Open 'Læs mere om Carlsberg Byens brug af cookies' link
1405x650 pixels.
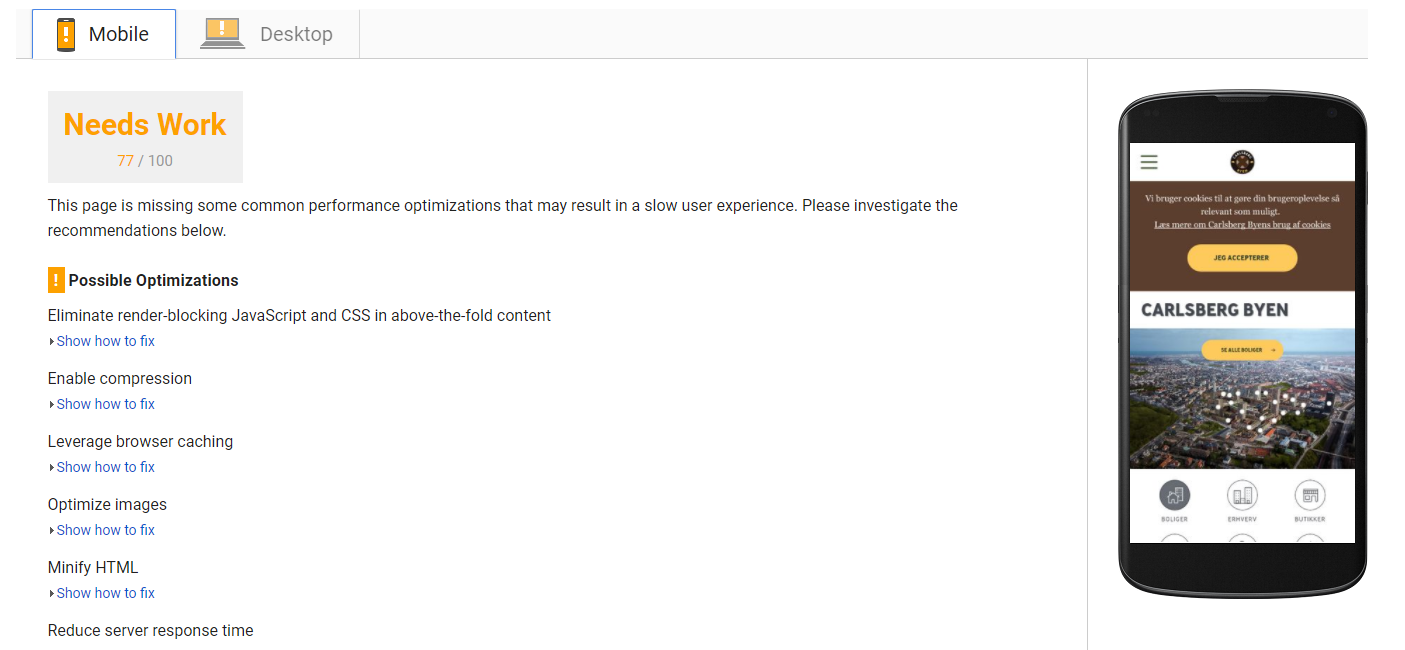(1242, 225)
